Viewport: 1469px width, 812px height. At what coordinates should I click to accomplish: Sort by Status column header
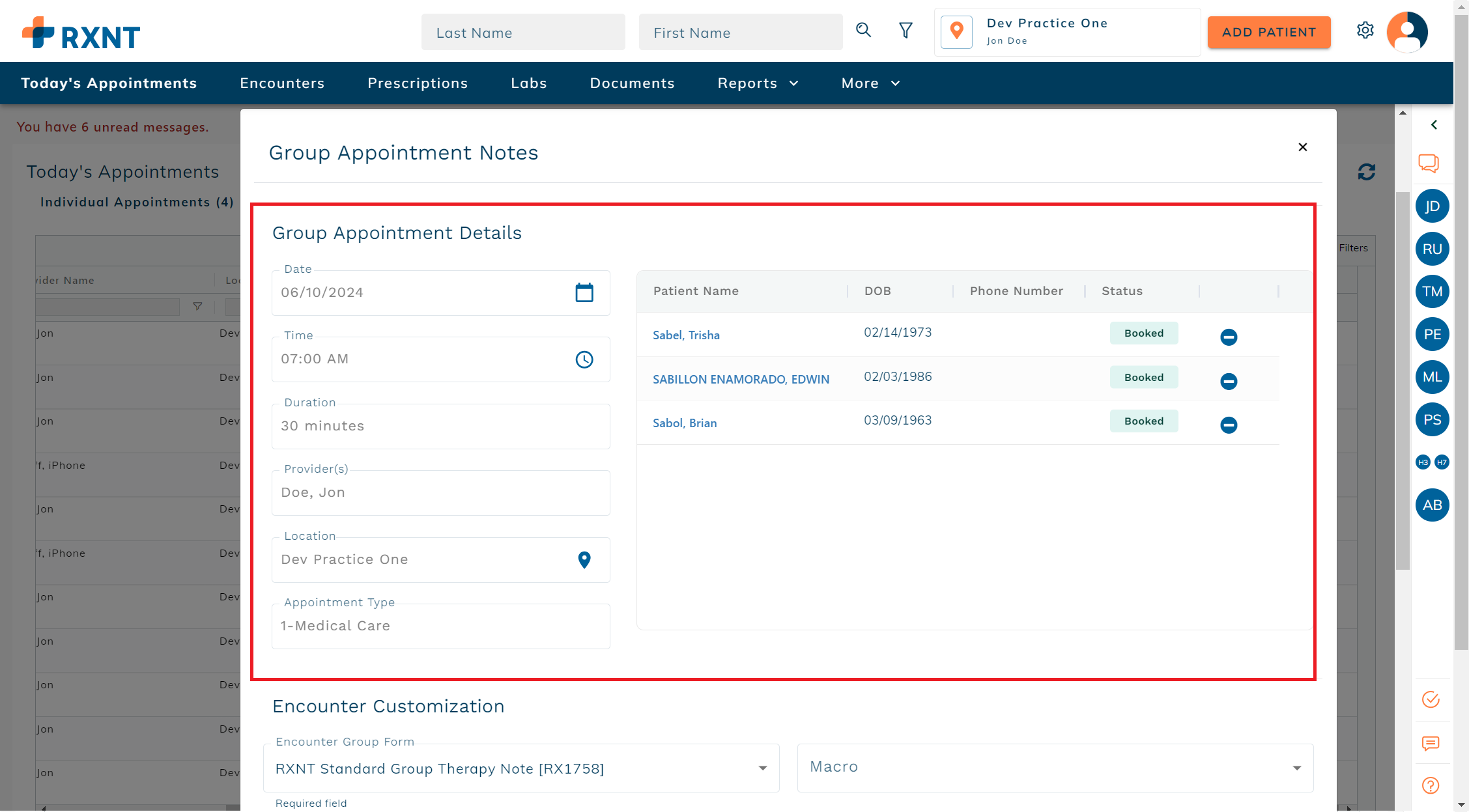(x=1122, y=291)
